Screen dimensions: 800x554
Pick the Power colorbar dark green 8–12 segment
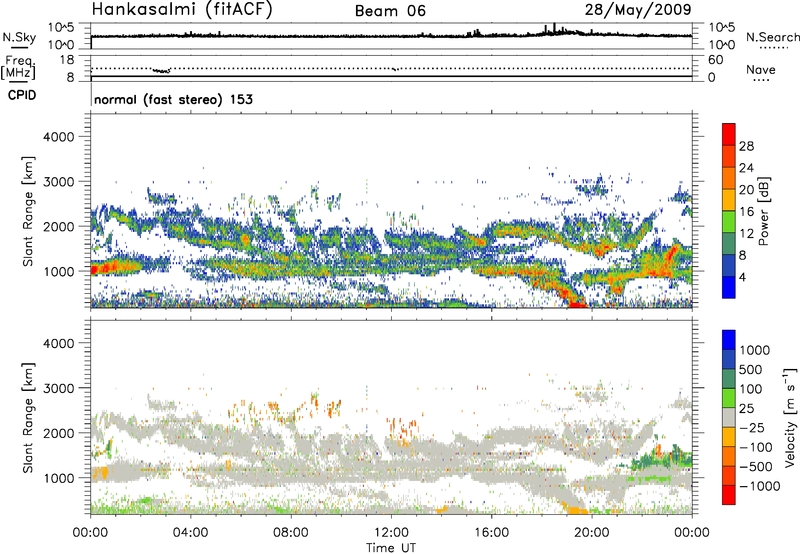729,243
